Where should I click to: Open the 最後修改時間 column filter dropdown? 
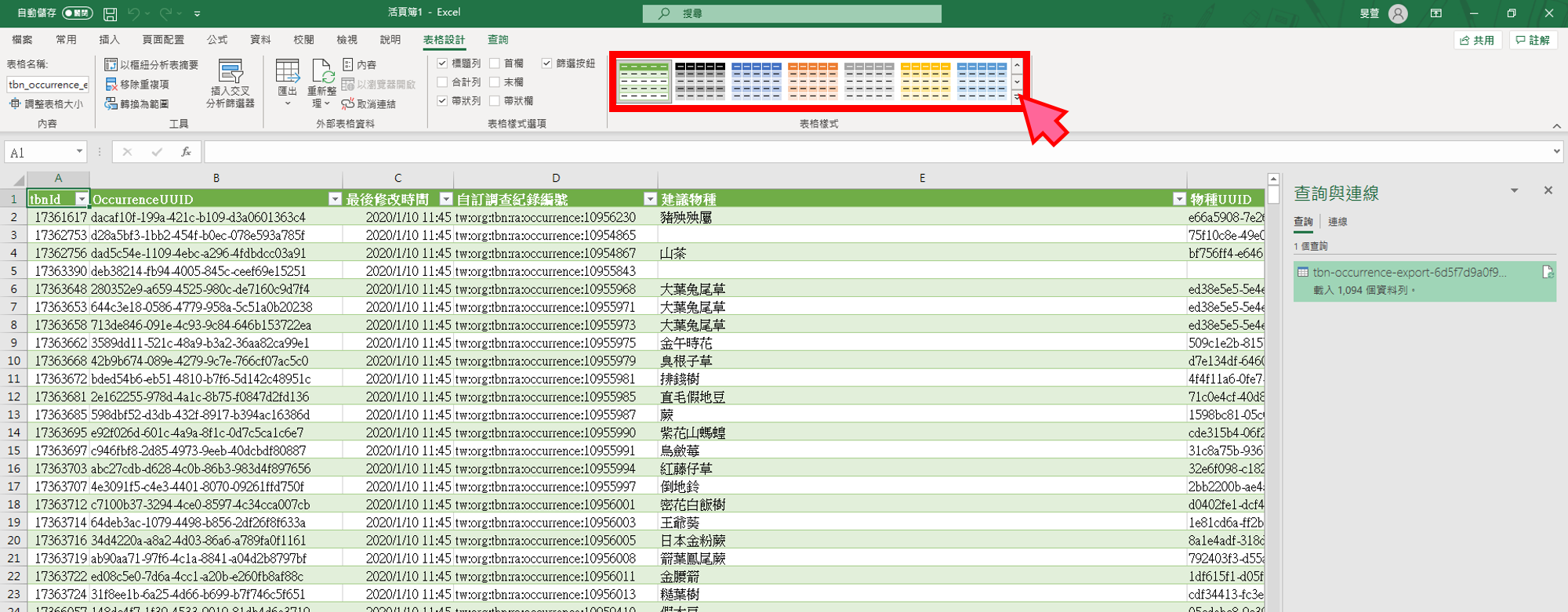[x=446, y=199]
